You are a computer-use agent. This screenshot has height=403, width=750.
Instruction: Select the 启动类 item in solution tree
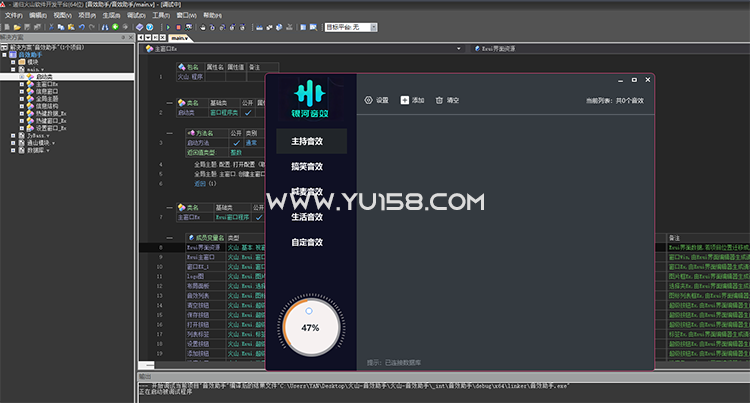click(43, 76)
